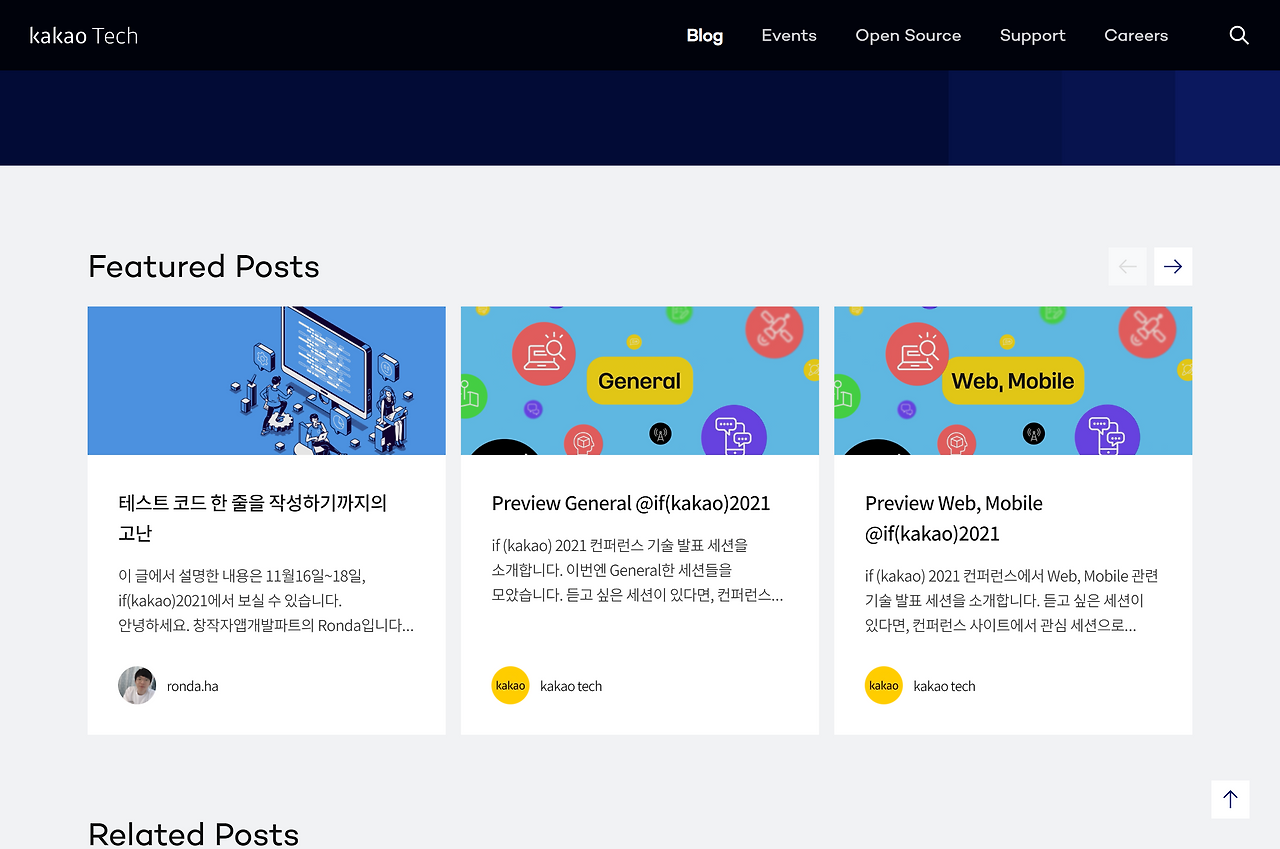Image resolution: width=1280 pixels, height=849 pixels.
Task: Open 'Preview General @if(kakao)2021' post
Action: [630, 503]
